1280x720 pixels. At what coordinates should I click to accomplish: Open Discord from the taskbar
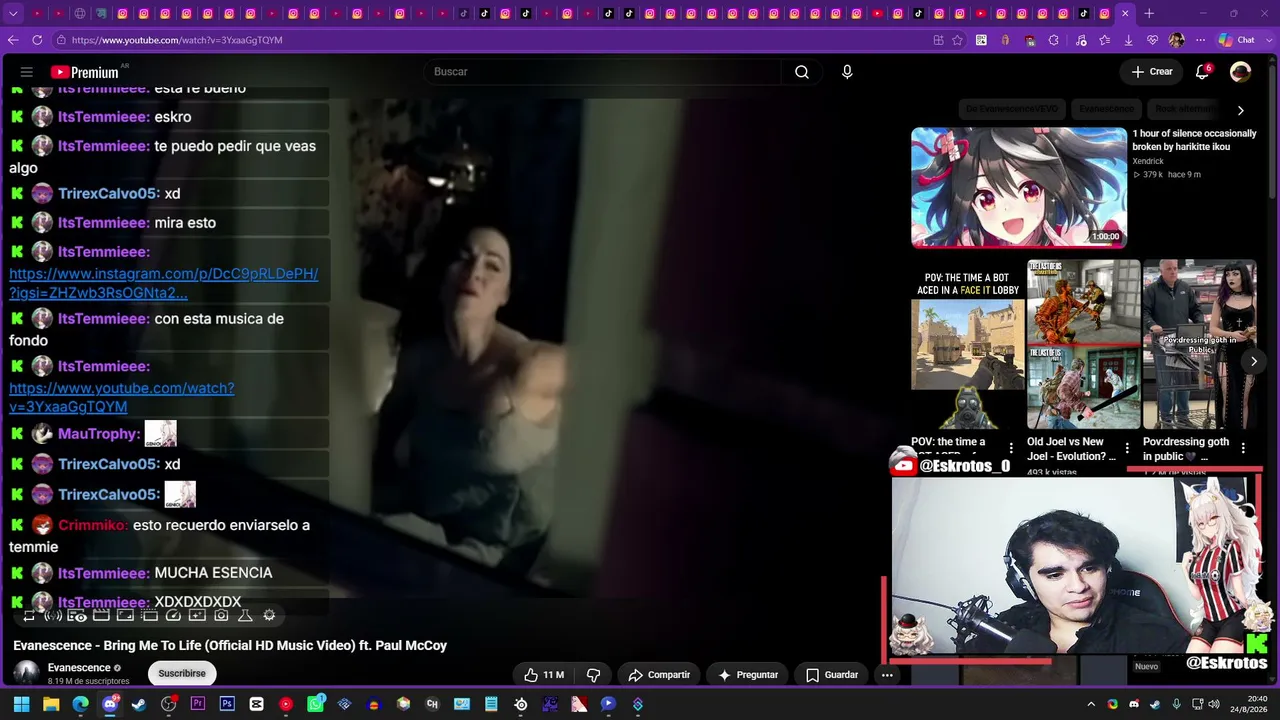(x=110, y=704)
